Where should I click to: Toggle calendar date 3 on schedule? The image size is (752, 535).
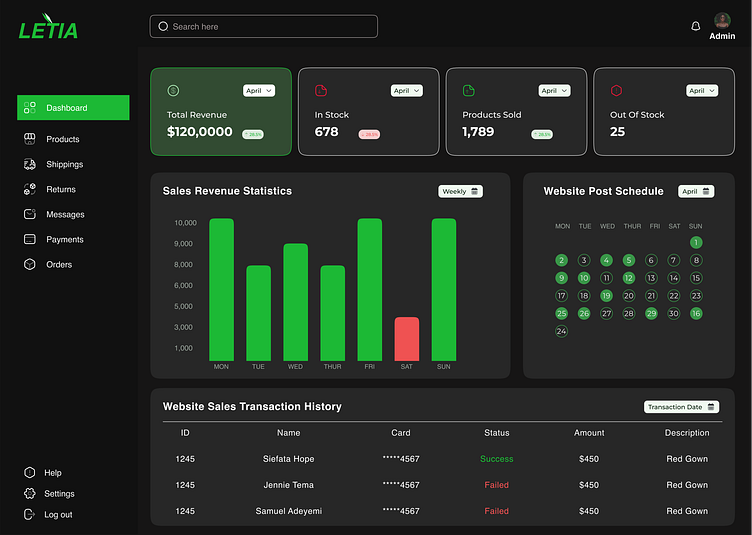coord(584,260)
